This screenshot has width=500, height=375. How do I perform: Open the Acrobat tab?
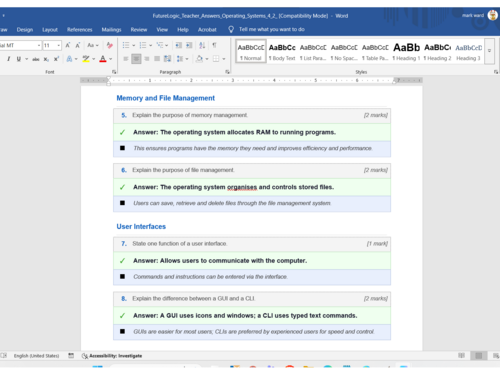[207, 29]
